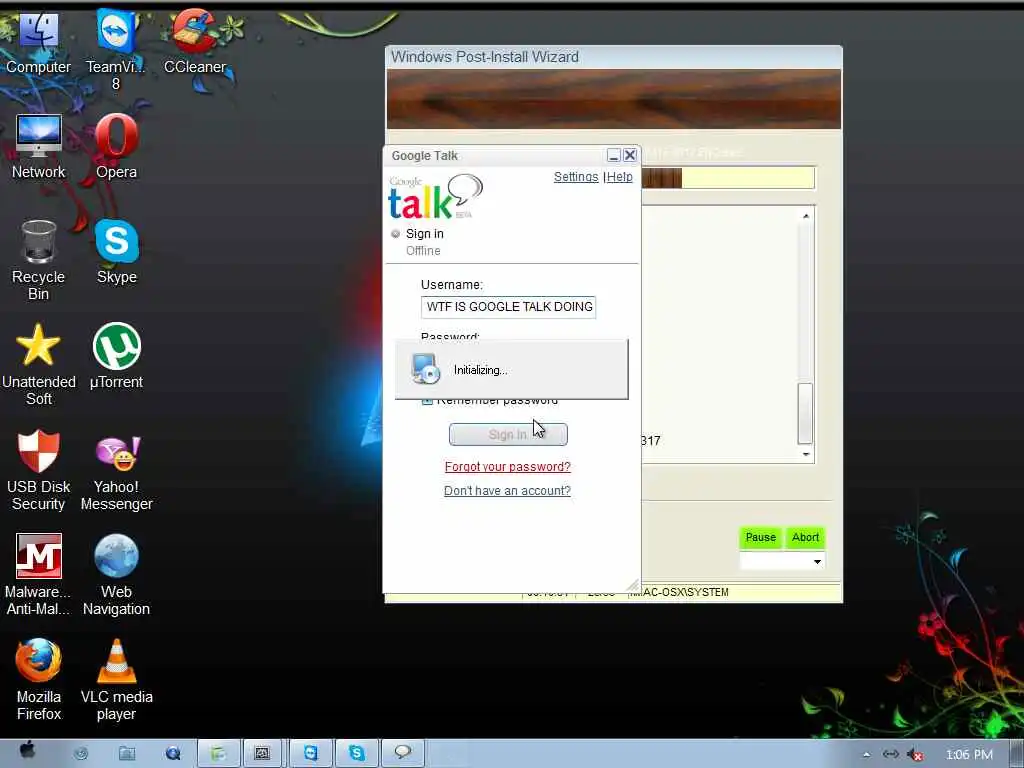Launch VLC media player shortcut
Viewport: 1024px width, 768px height.
tap(116, 680)
